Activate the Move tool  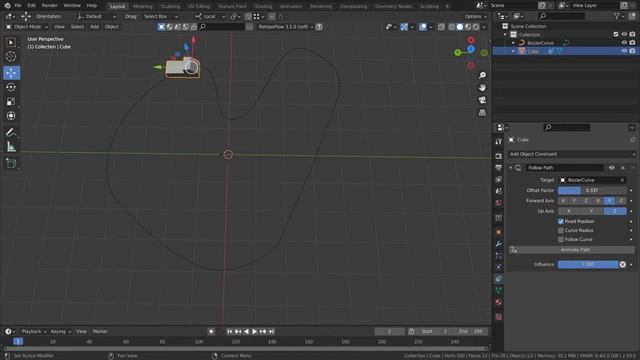pyautogui.click(x=11, y=73)
